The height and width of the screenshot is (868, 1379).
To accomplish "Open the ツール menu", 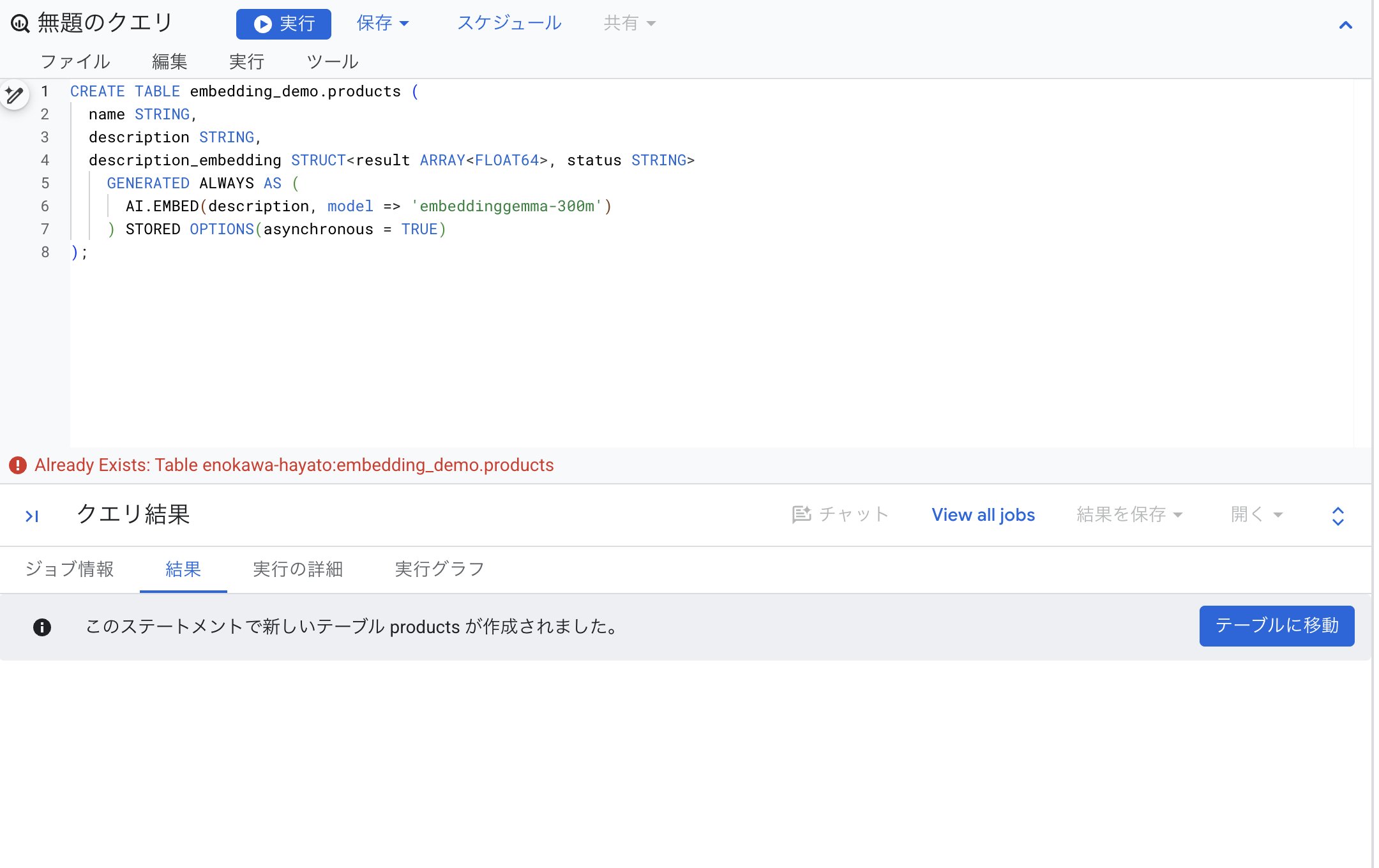I will point(333,62).
